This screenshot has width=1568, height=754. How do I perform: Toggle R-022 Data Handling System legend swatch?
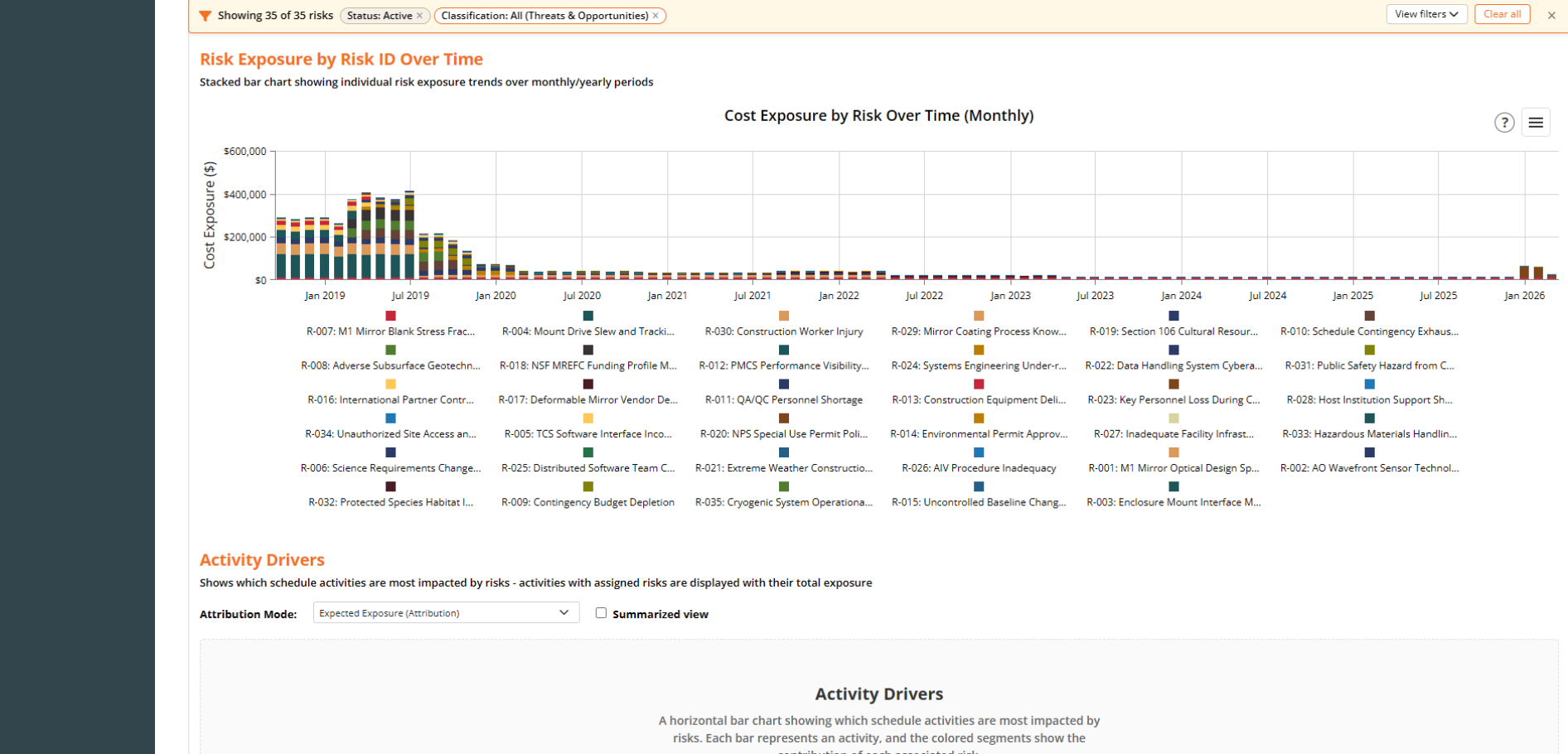click(x=1174, y=350)
